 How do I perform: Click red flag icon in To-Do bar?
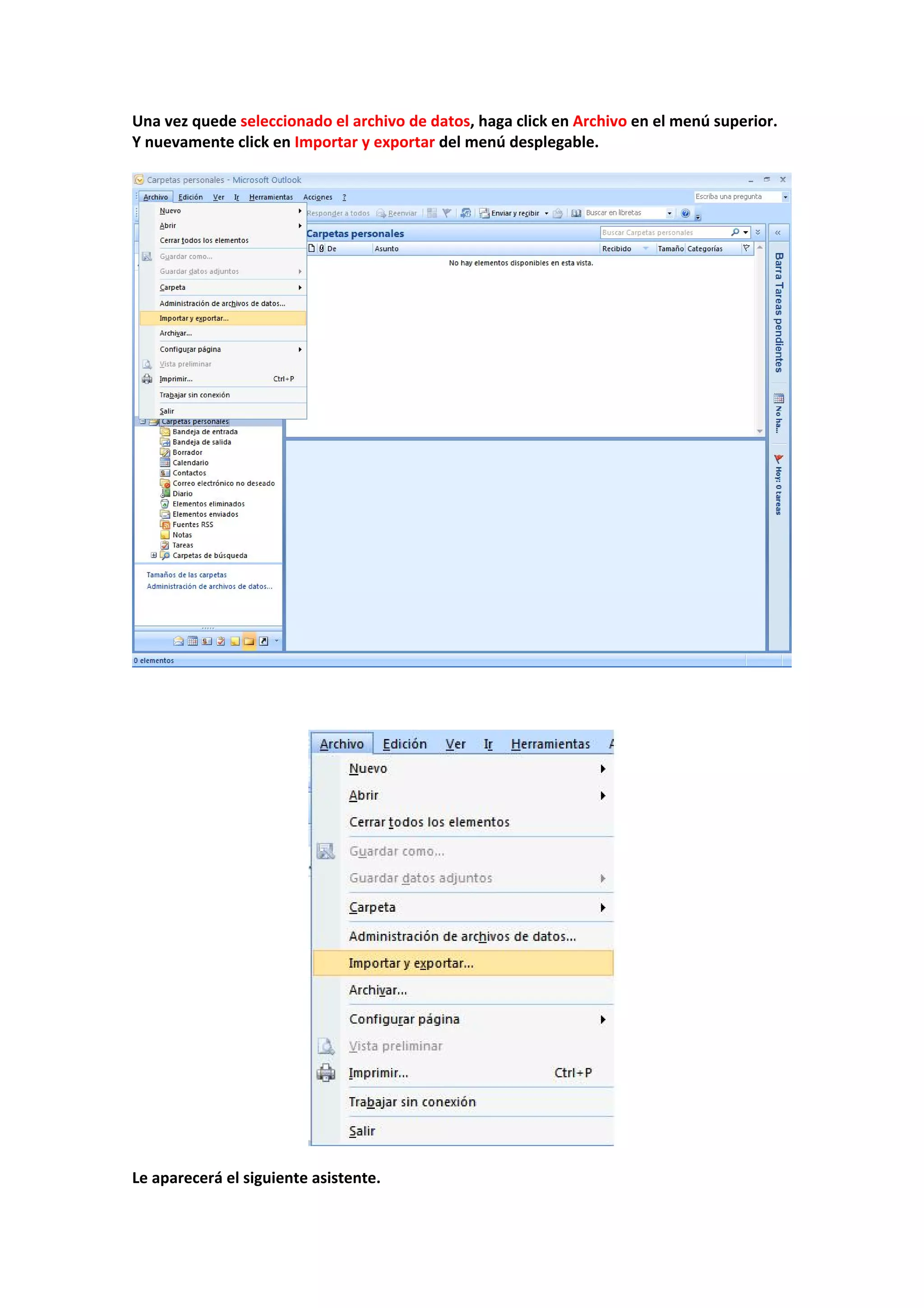pyautogui.click(x=779, y=459)
